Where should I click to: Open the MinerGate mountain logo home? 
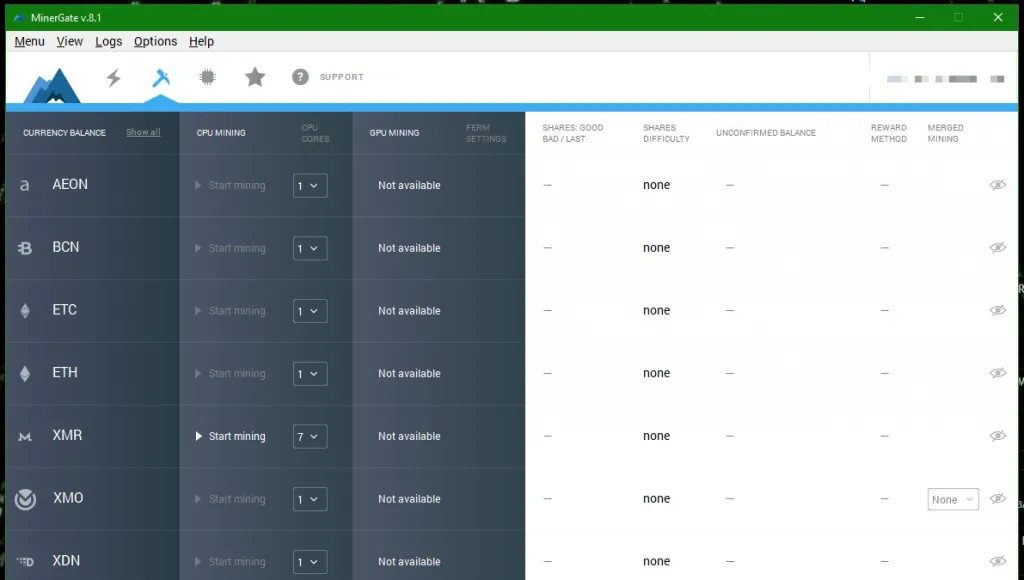point(52,86)
